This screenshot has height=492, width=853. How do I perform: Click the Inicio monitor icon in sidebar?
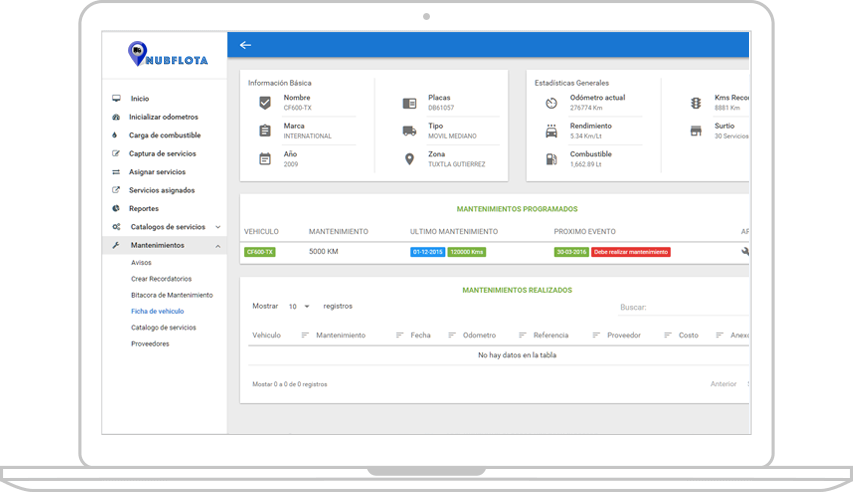tap(116, 99)
